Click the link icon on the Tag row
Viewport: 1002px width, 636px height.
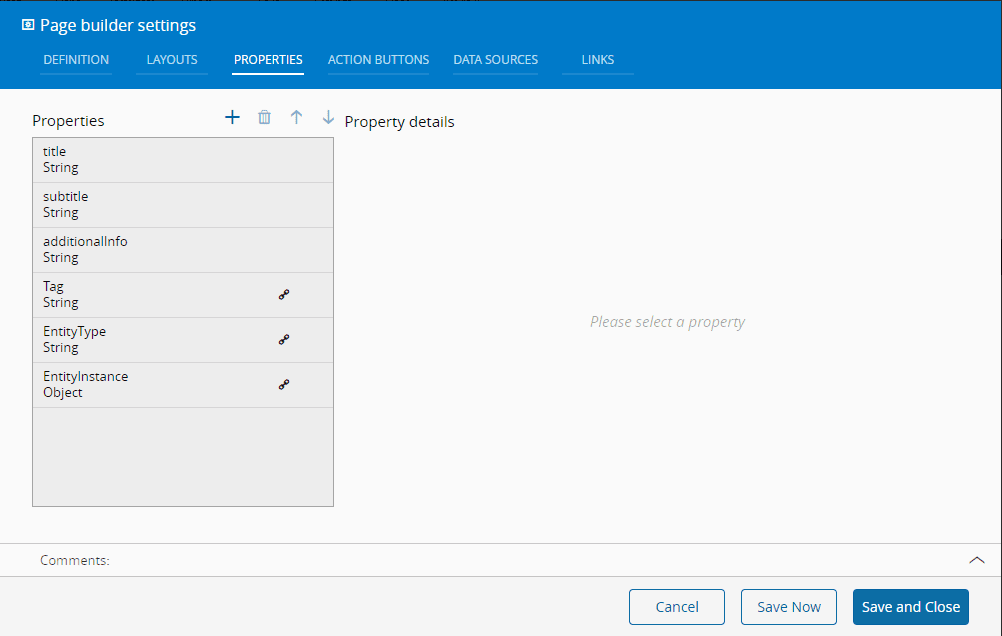click(x=284, y=295)
